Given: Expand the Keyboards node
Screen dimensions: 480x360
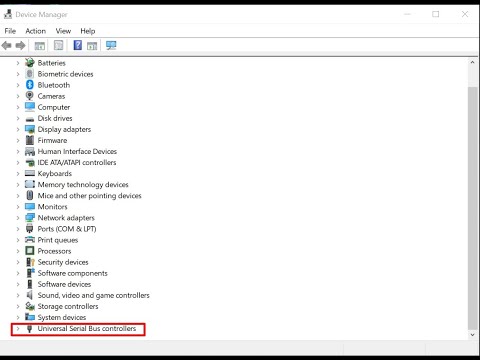Looking at the screenshot, I should coord(18,173).
